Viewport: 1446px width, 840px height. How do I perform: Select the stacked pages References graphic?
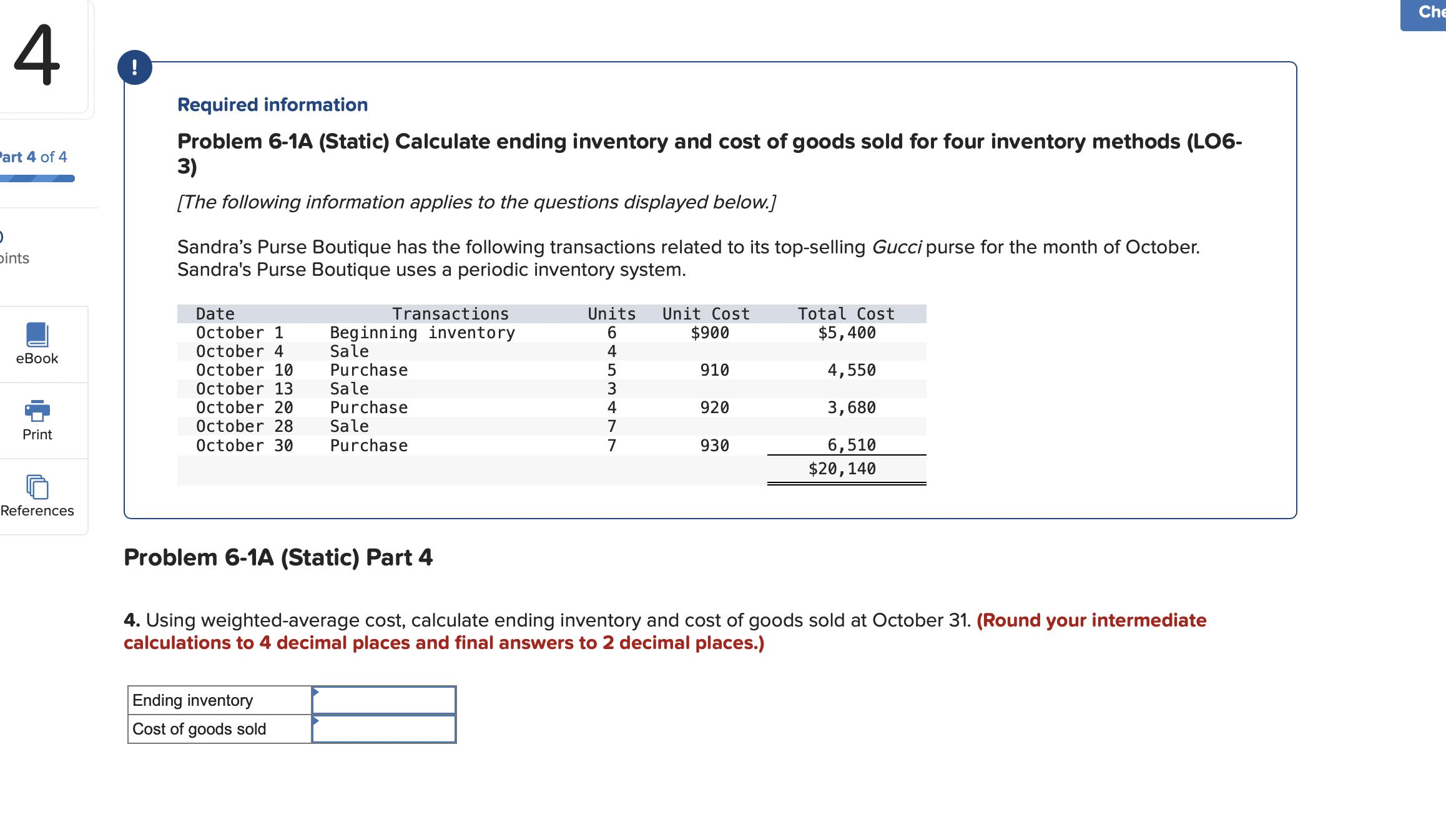(x=37, y=488)
